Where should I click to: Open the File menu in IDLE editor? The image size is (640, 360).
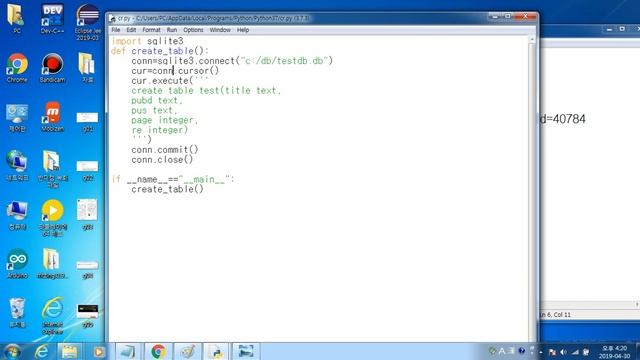pyautogui.click(x=116, y=30)
